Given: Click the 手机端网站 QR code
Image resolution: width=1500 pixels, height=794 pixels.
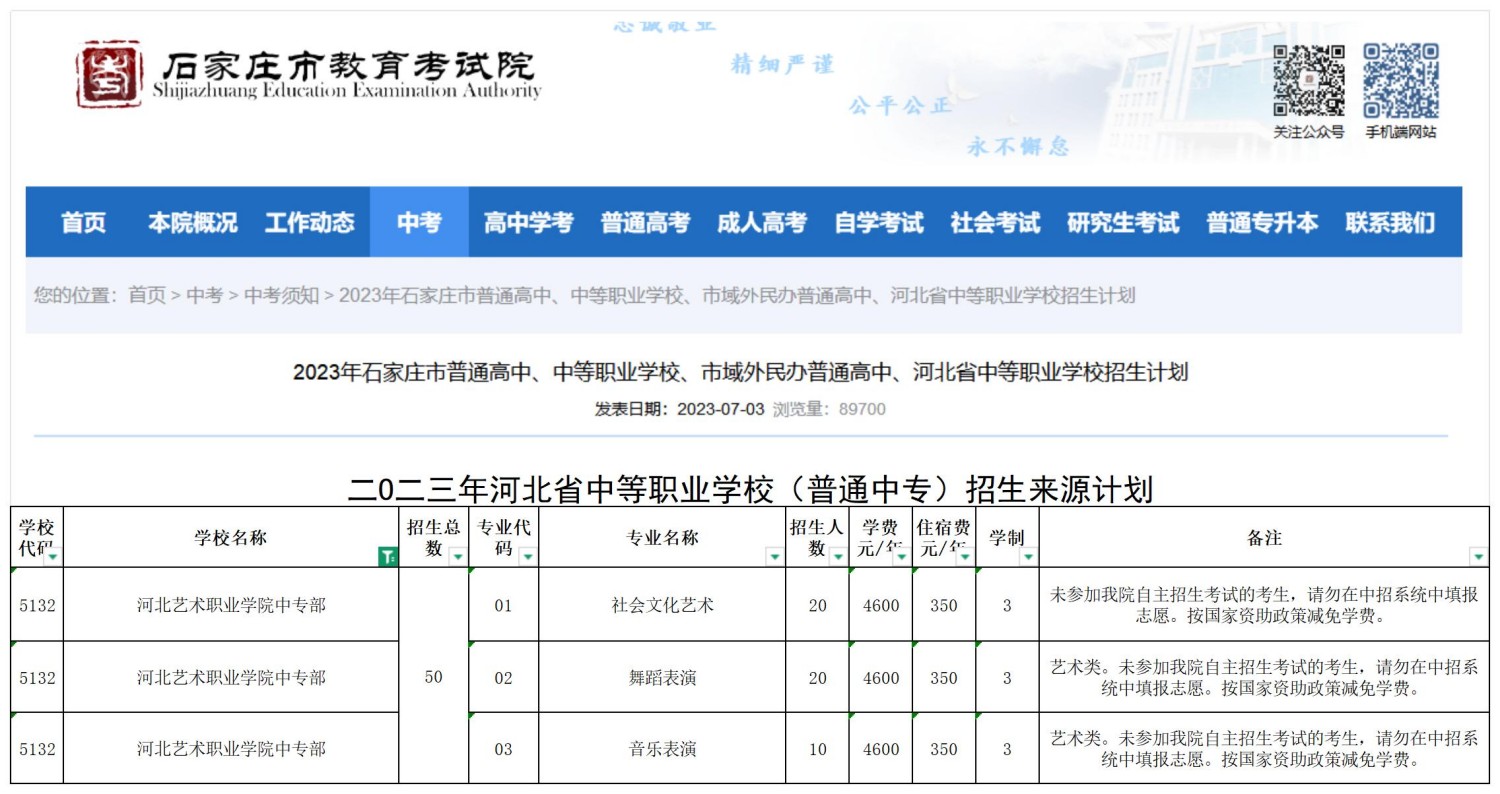Looking at the screenshot, I should point(1400,81).
